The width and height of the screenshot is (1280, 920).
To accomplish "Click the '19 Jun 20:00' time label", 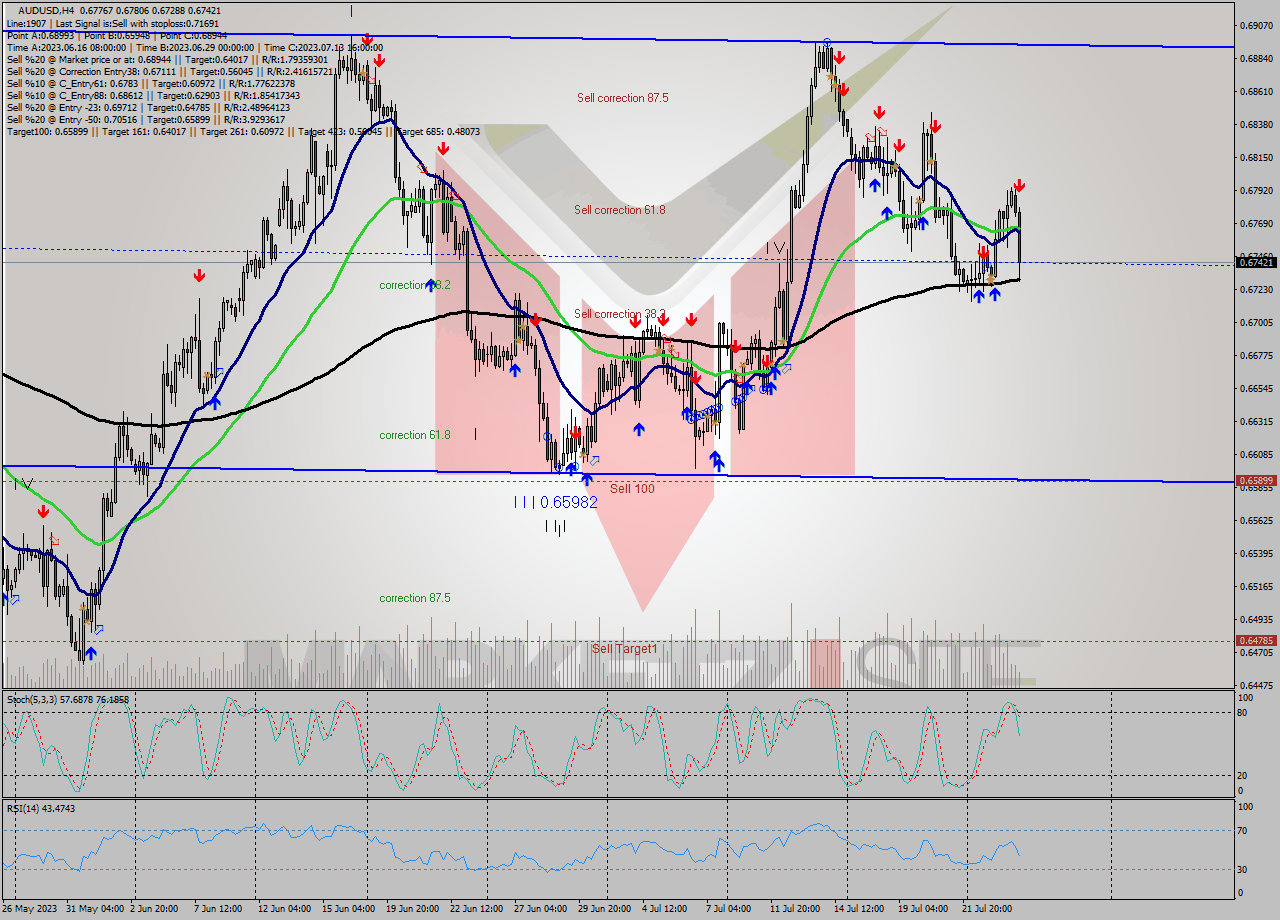I will click(x=412, y=908).
